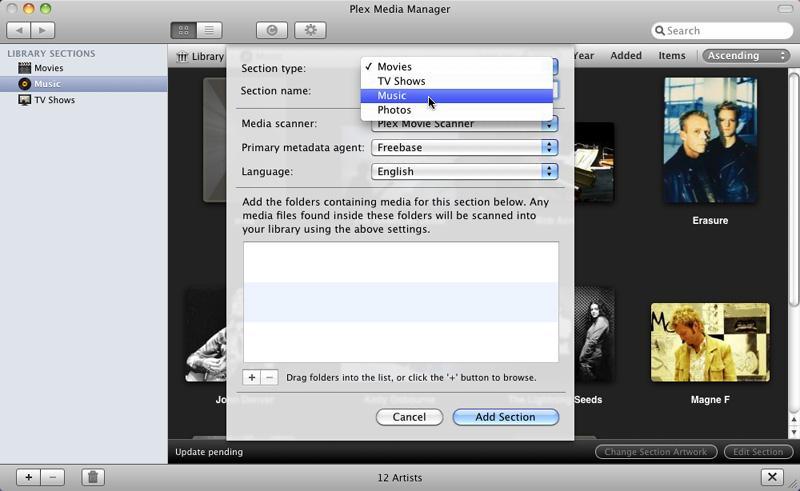The image size is (800, 491).
Task: Switch to list view icon
Action: 209,31
